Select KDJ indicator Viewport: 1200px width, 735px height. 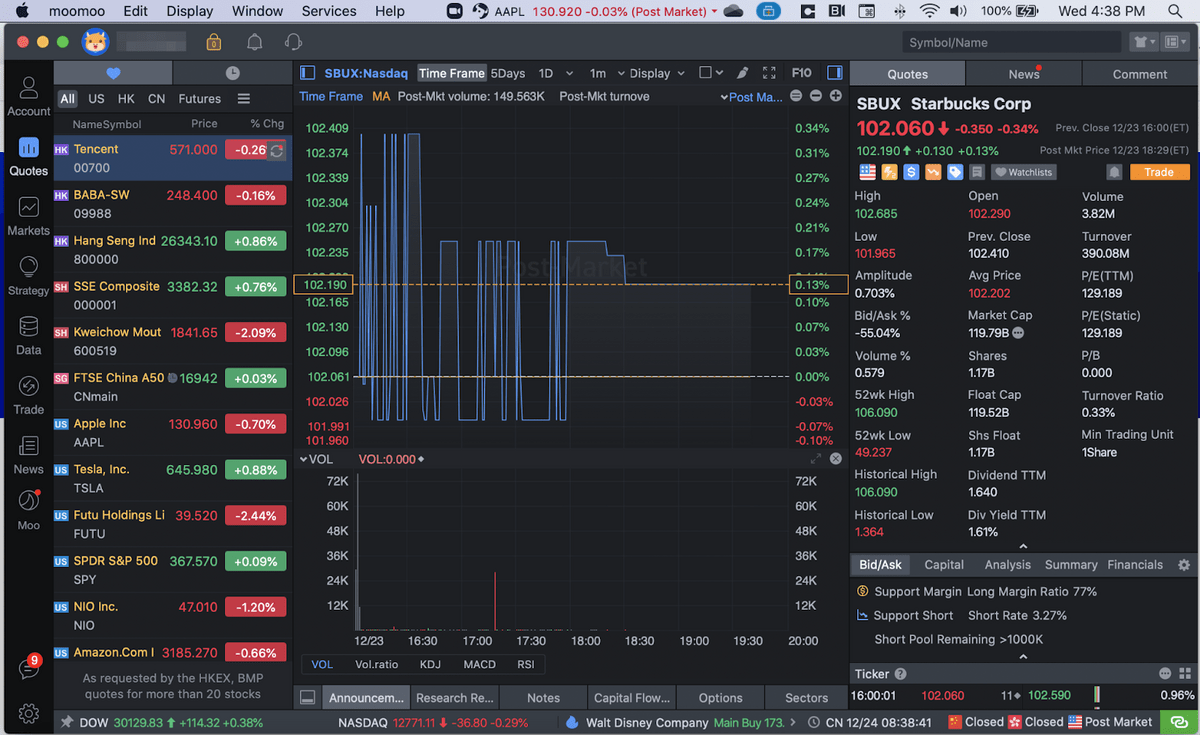(430, 664)
